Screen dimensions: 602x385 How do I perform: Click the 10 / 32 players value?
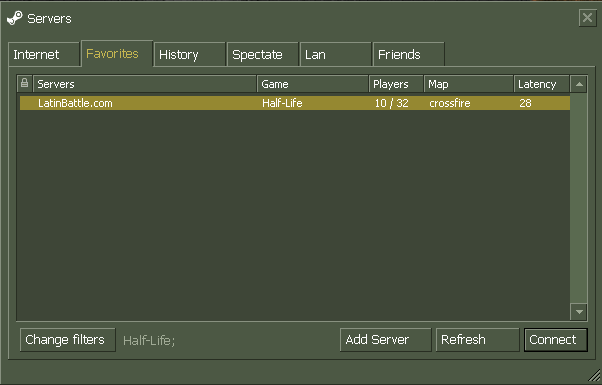point(392,103)
